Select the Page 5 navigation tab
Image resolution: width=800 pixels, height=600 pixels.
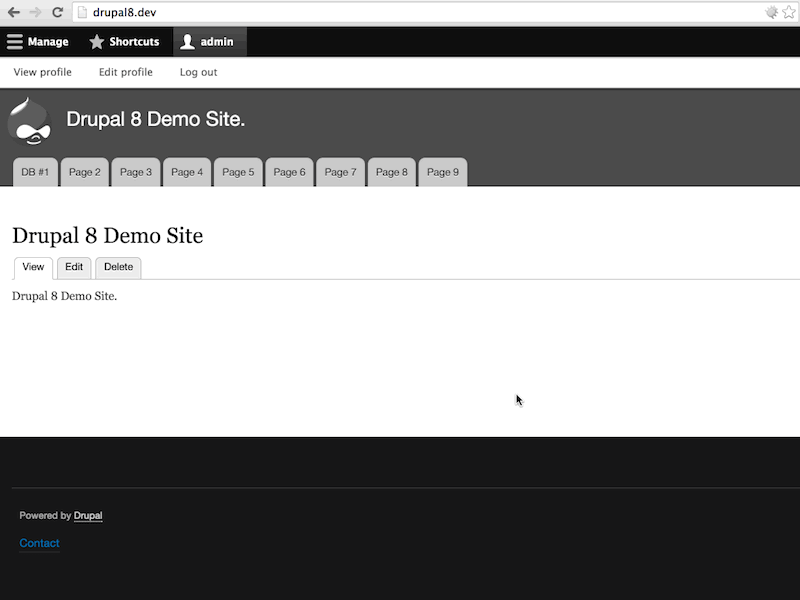tap(238, 172)
